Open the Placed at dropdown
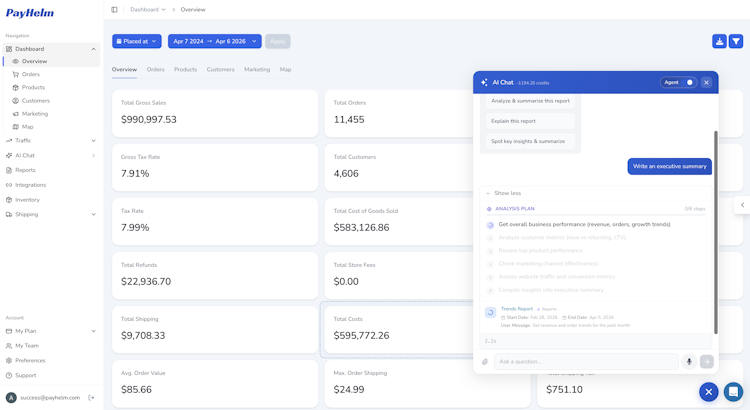The width and height of the screenshot is (750, 410). [137, 41]
